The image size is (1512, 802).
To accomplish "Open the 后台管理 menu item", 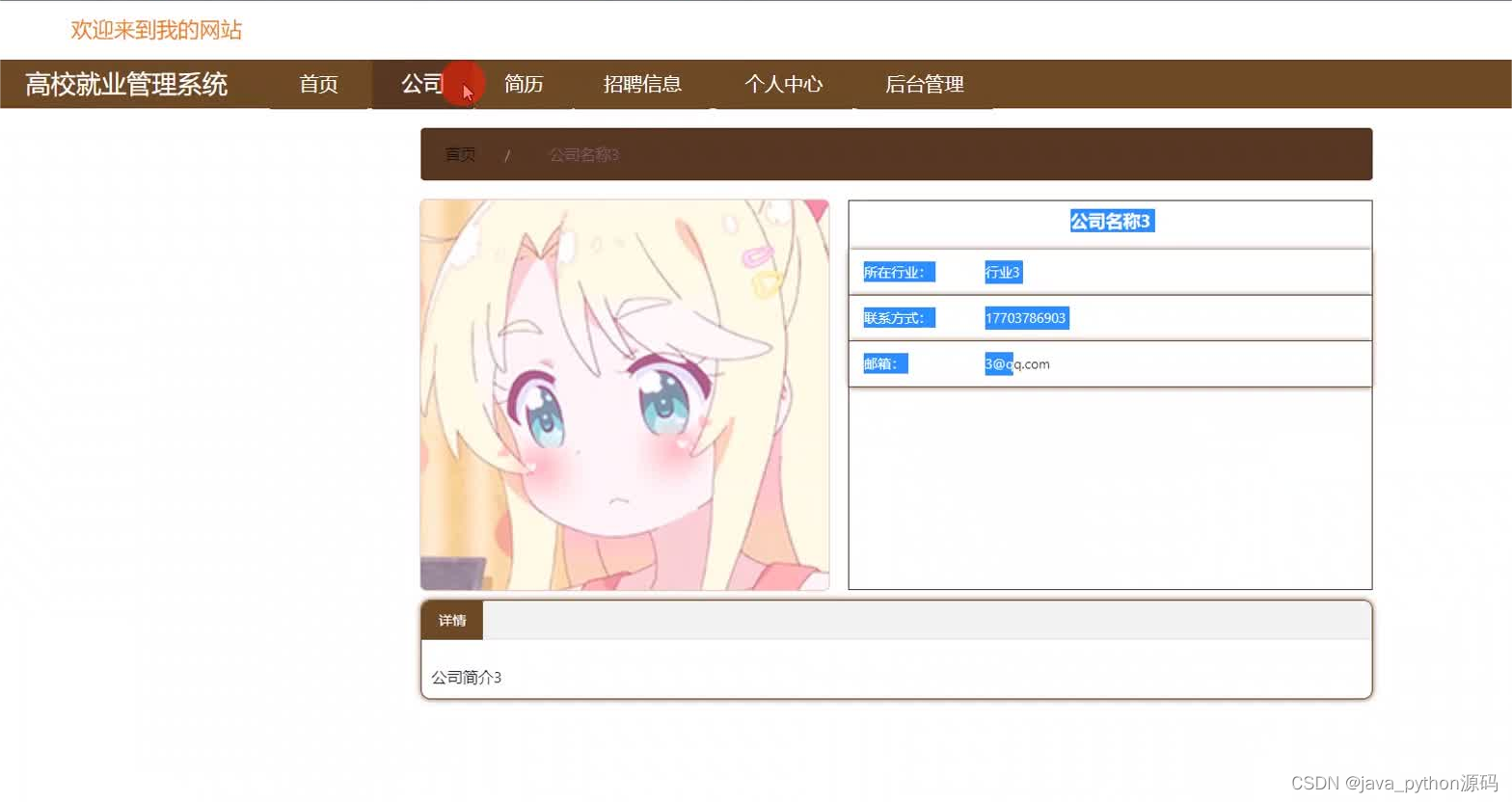I will click(924, 84).
